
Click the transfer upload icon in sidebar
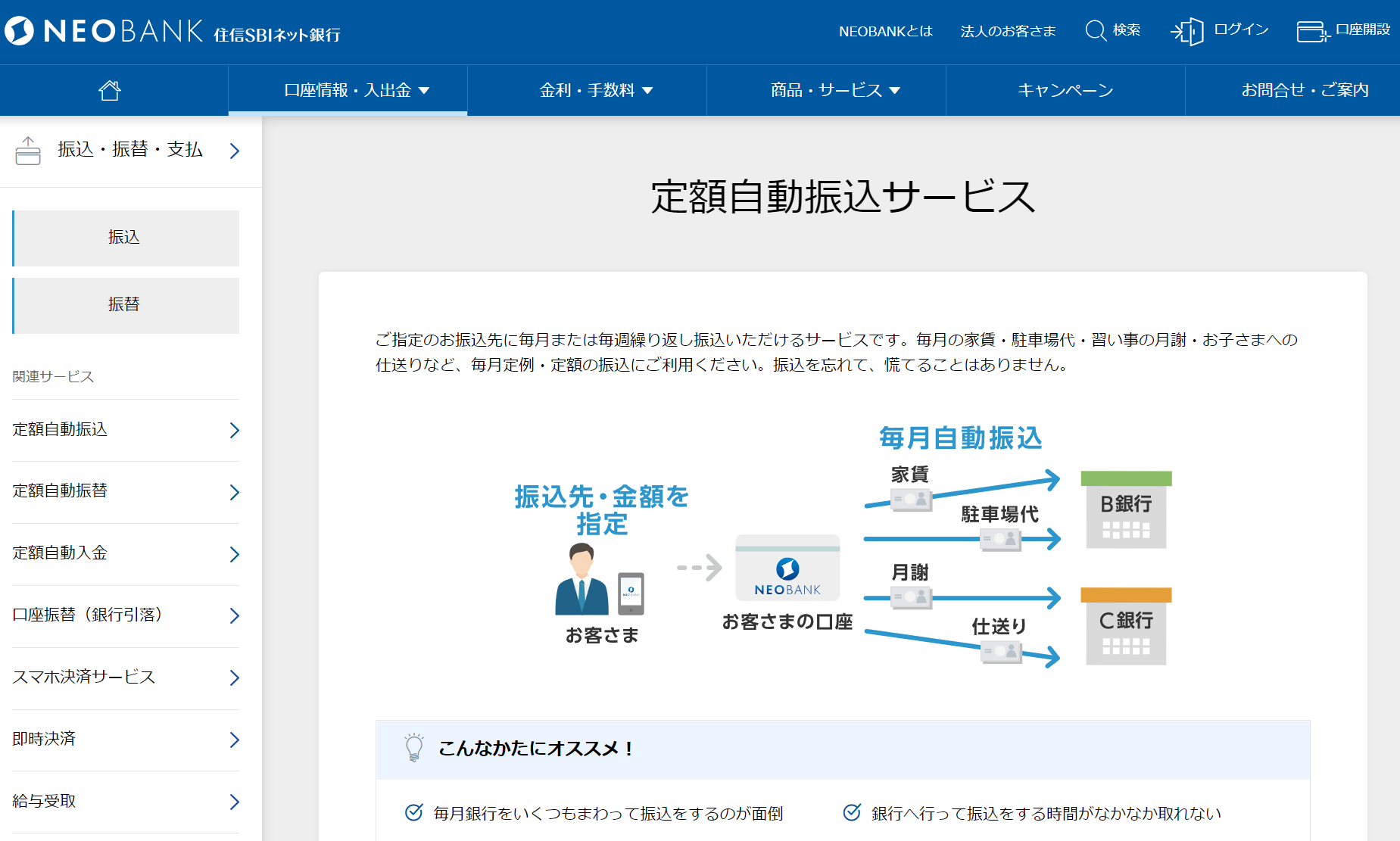28,151
